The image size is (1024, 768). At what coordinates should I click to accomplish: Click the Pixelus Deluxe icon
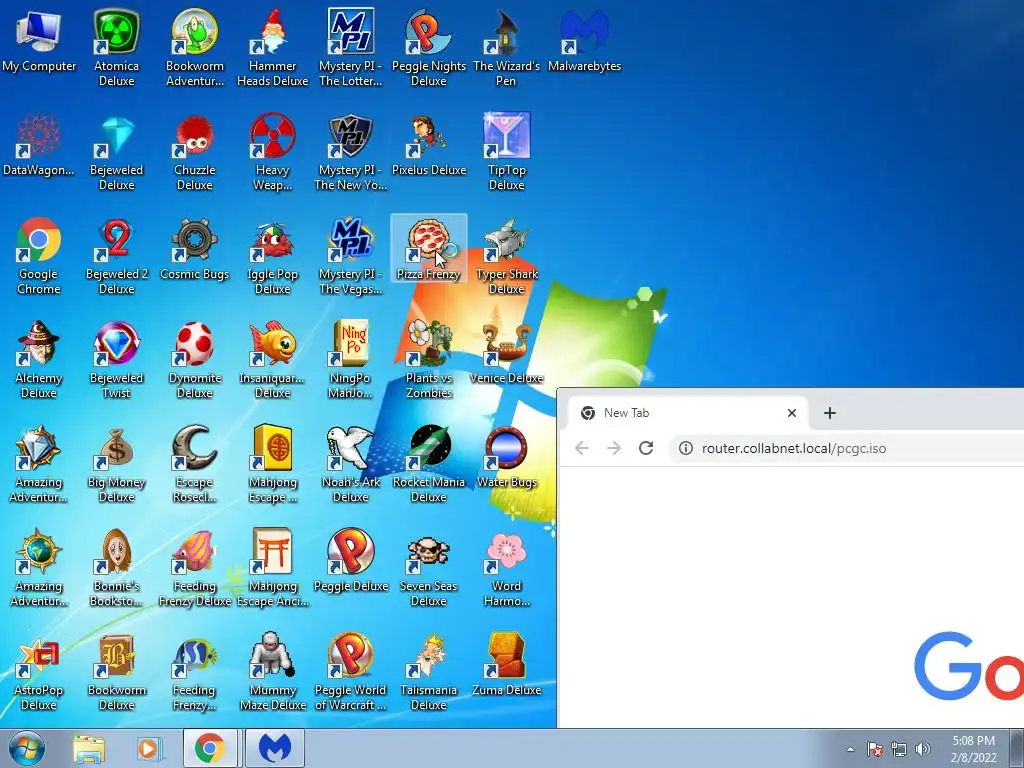coord(428,145)
